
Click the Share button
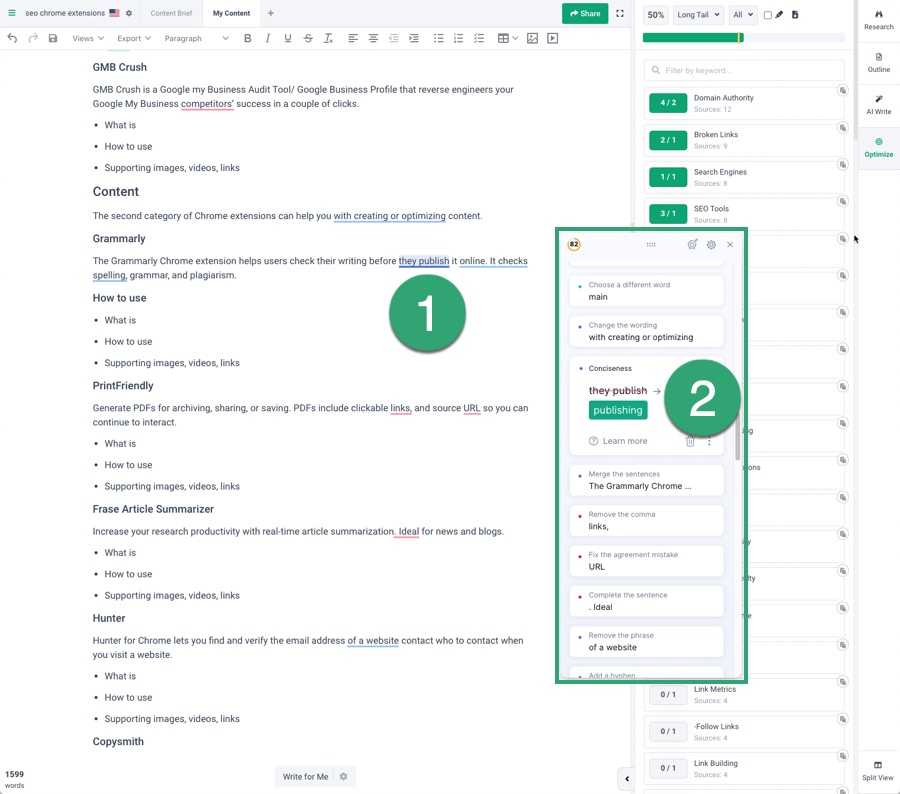(585, 13)
